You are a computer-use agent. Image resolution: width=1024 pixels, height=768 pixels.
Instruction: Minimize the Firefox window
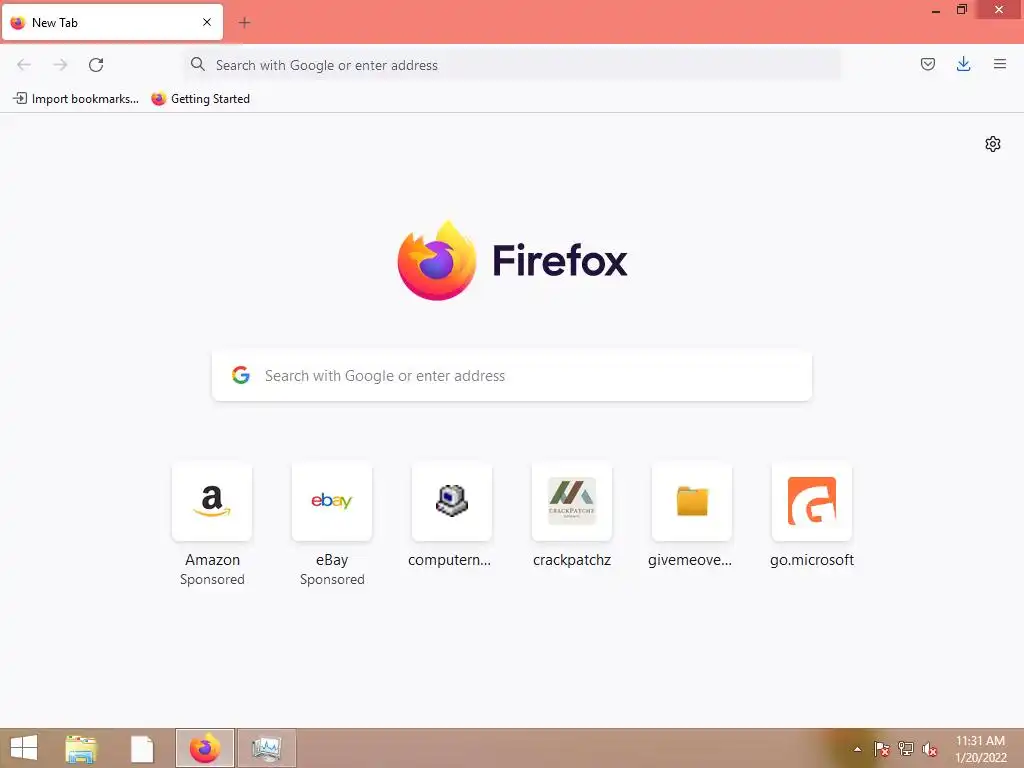(x=936, y=10)
